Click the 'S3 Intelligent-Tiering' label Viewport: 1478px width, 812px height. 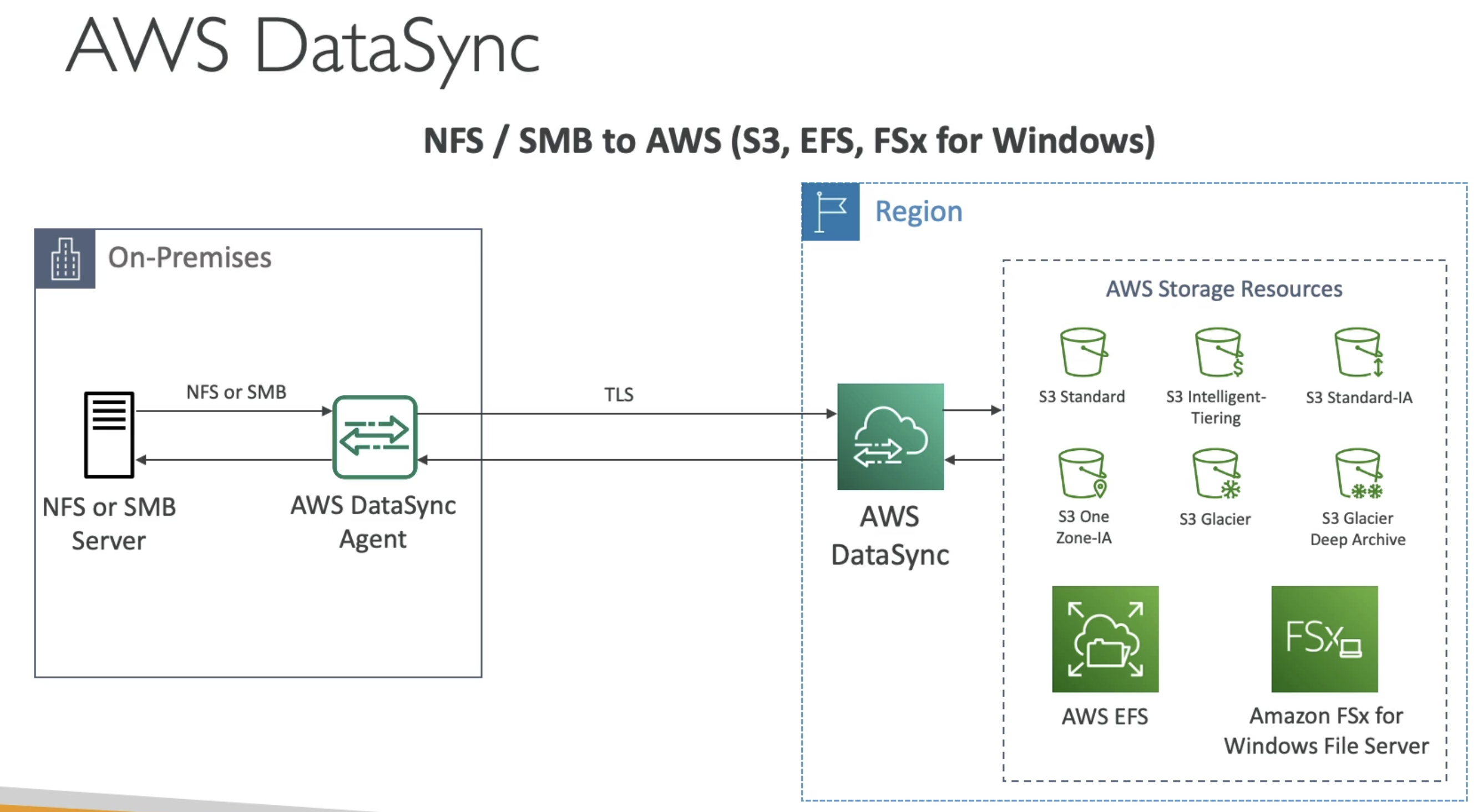tap(1216, 407)
